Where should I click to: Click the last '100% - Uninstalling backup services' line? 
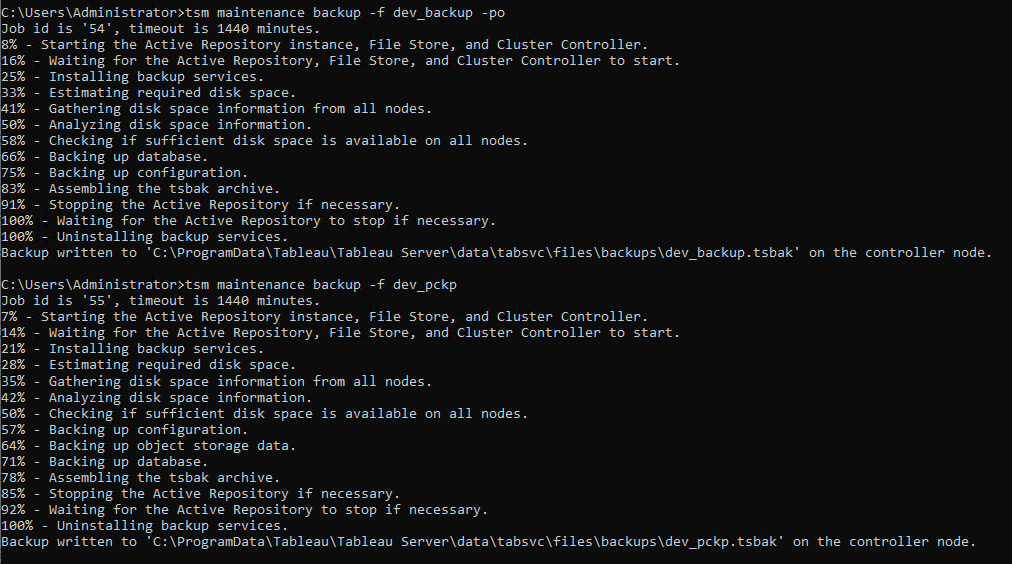click(145, 526)
